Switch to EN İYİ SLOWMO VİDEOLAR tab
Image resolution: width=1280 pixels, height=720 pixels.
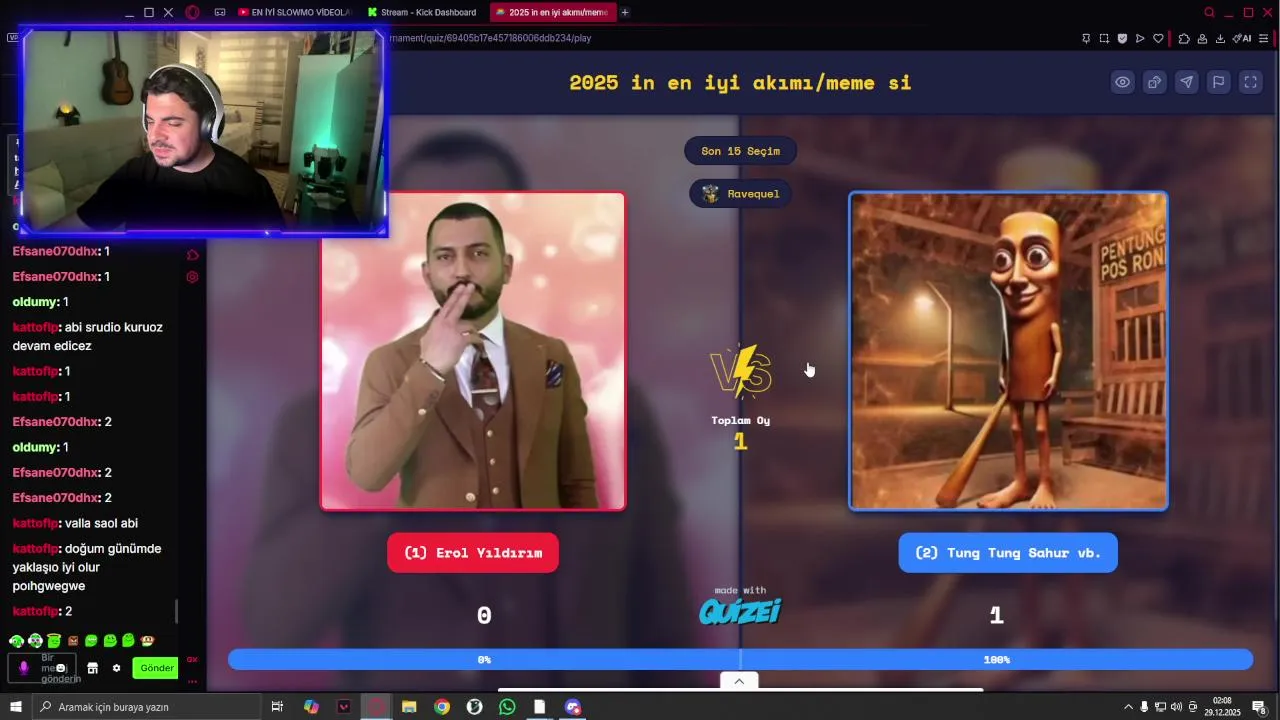click(x=294, y=12)
